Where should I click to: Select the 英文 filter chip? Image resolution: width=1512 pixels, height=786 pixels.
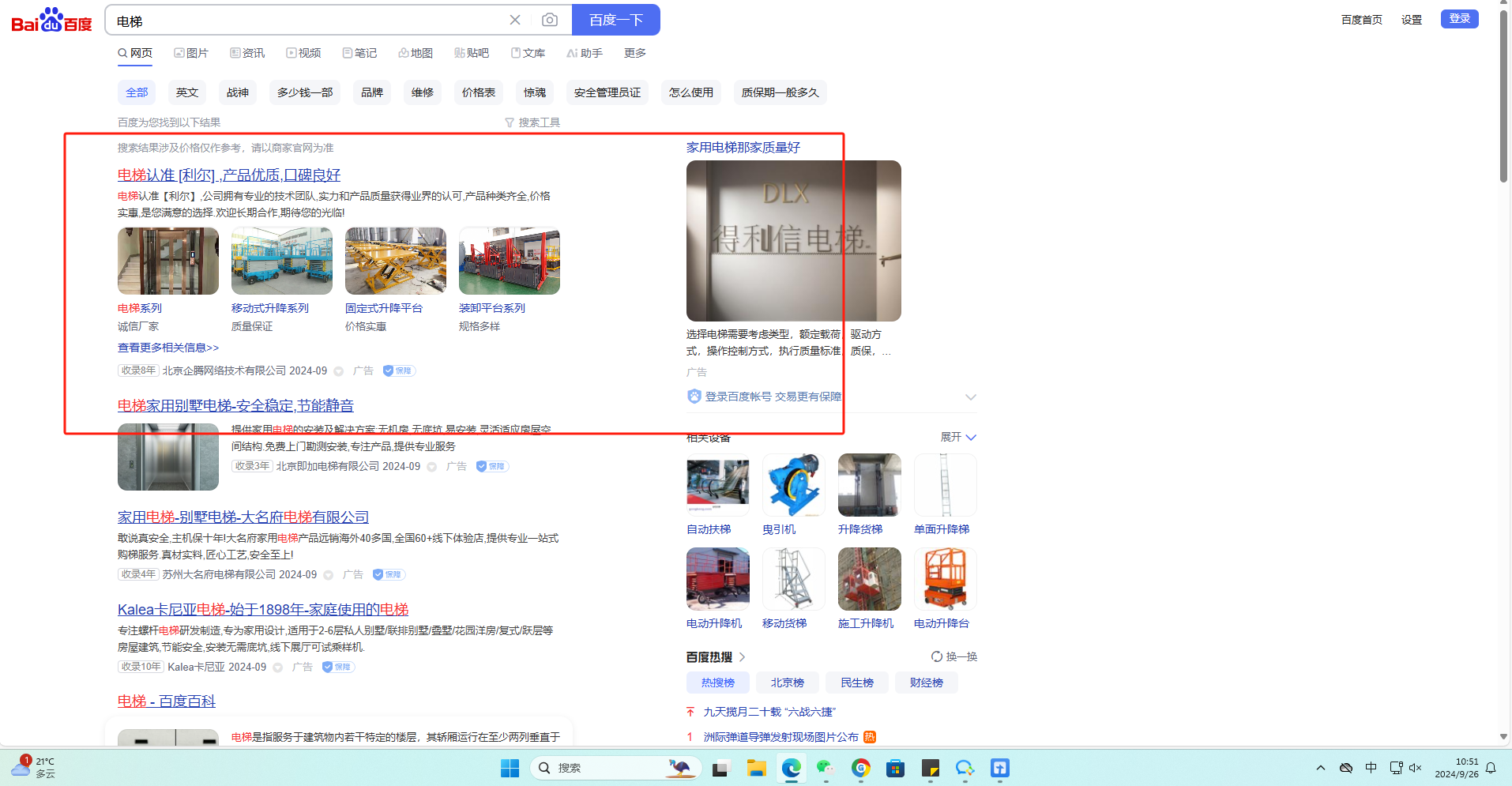point(187,92)
